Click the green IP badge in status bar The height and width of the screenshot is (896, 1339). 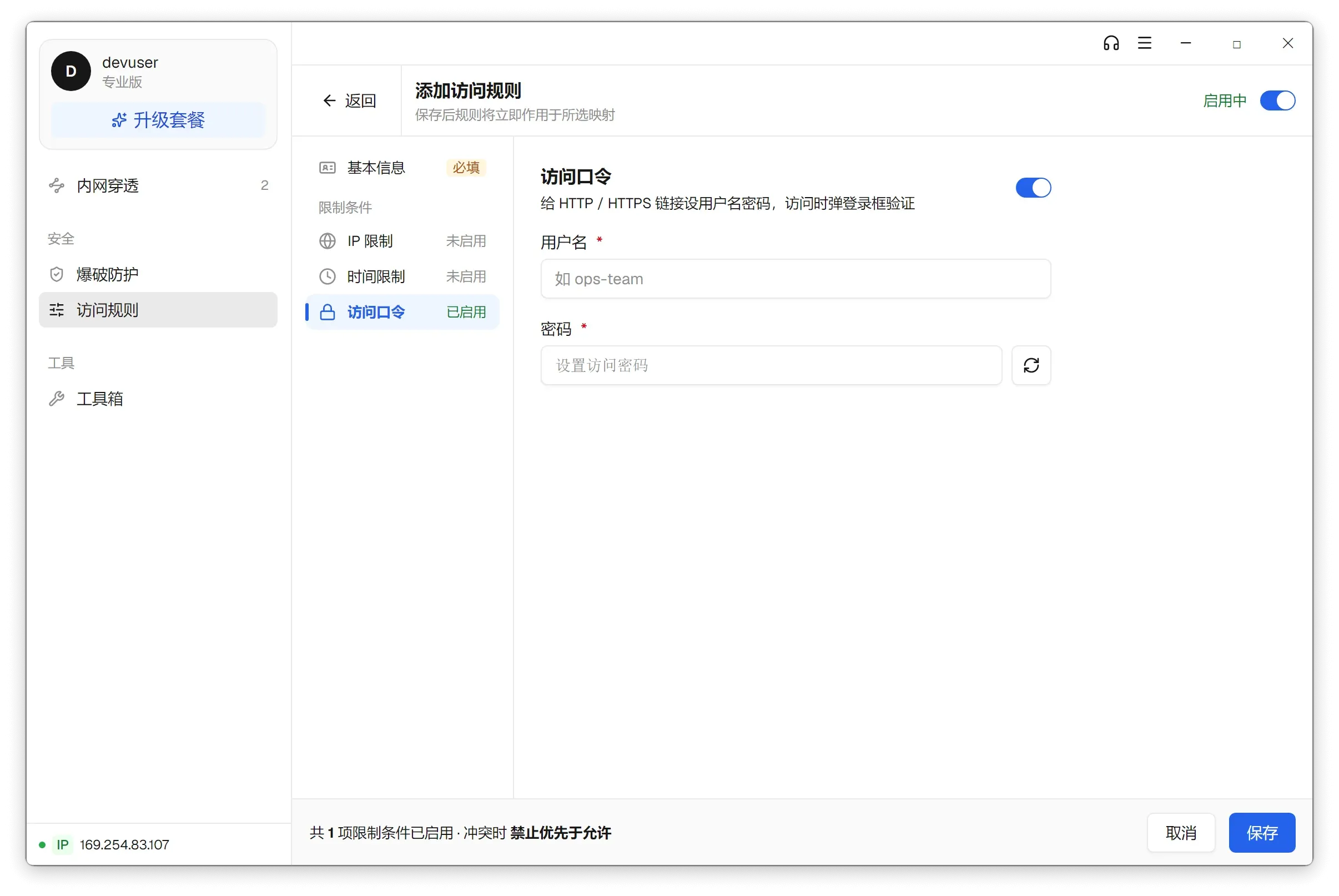coord(62,844)
